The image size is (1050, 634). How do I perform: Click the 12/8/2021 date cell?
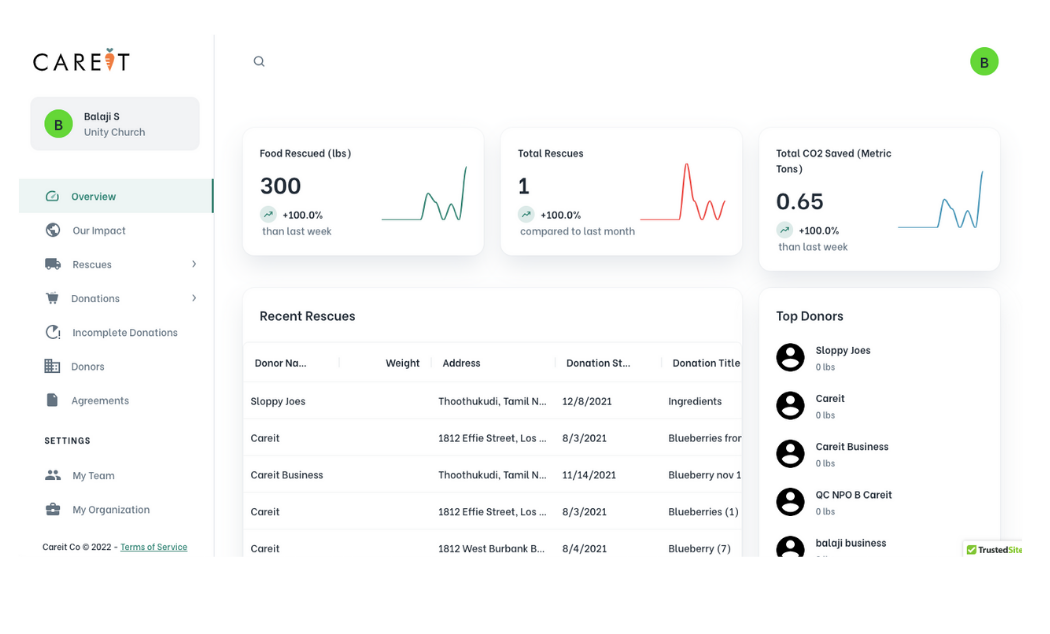pos(587,401)
